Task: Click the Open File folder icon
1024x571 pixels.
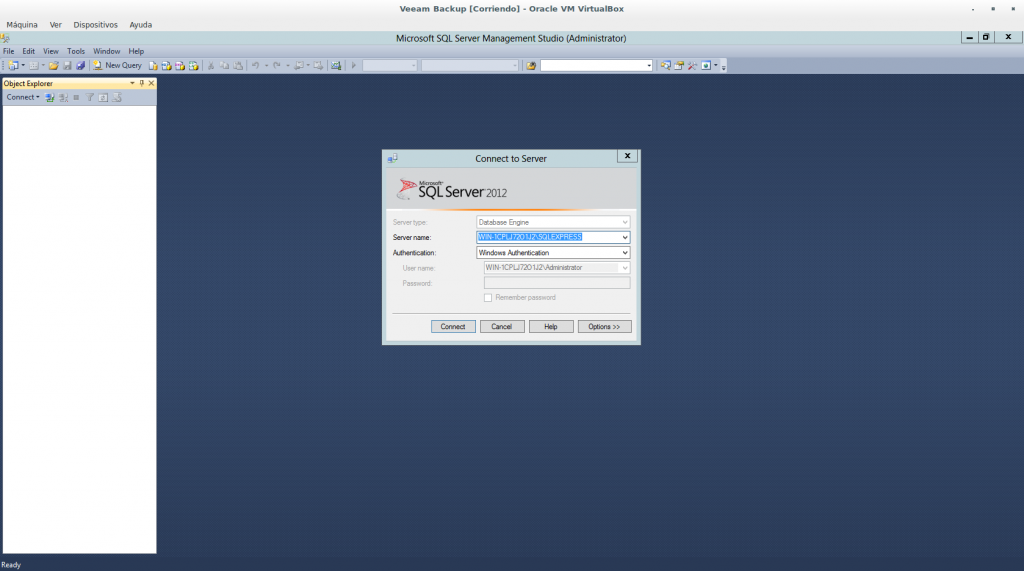Action: (54, 65)
